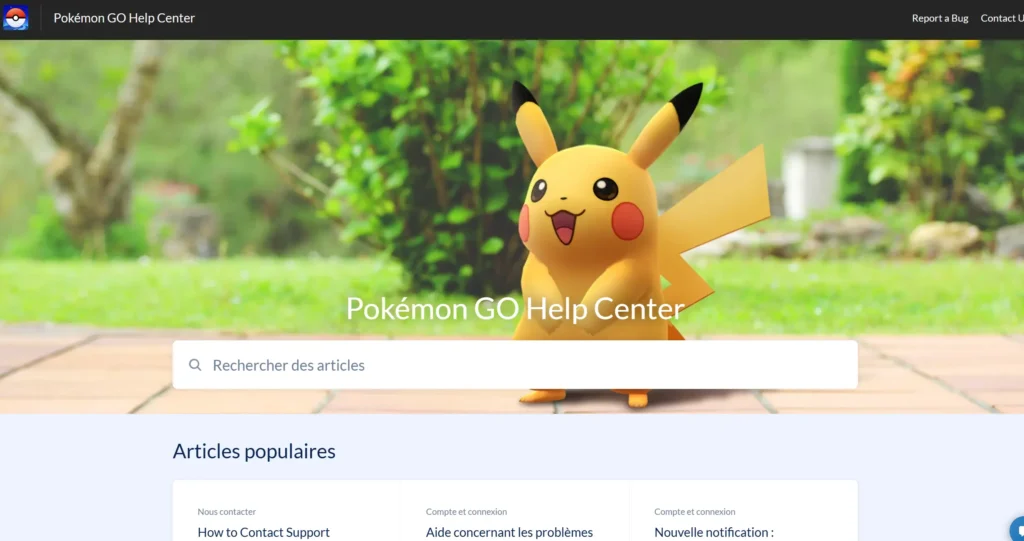This screenshot has height=541, width=1024.
Task: Open the Aide concernant les problèmes article
Action: (509, 533)
